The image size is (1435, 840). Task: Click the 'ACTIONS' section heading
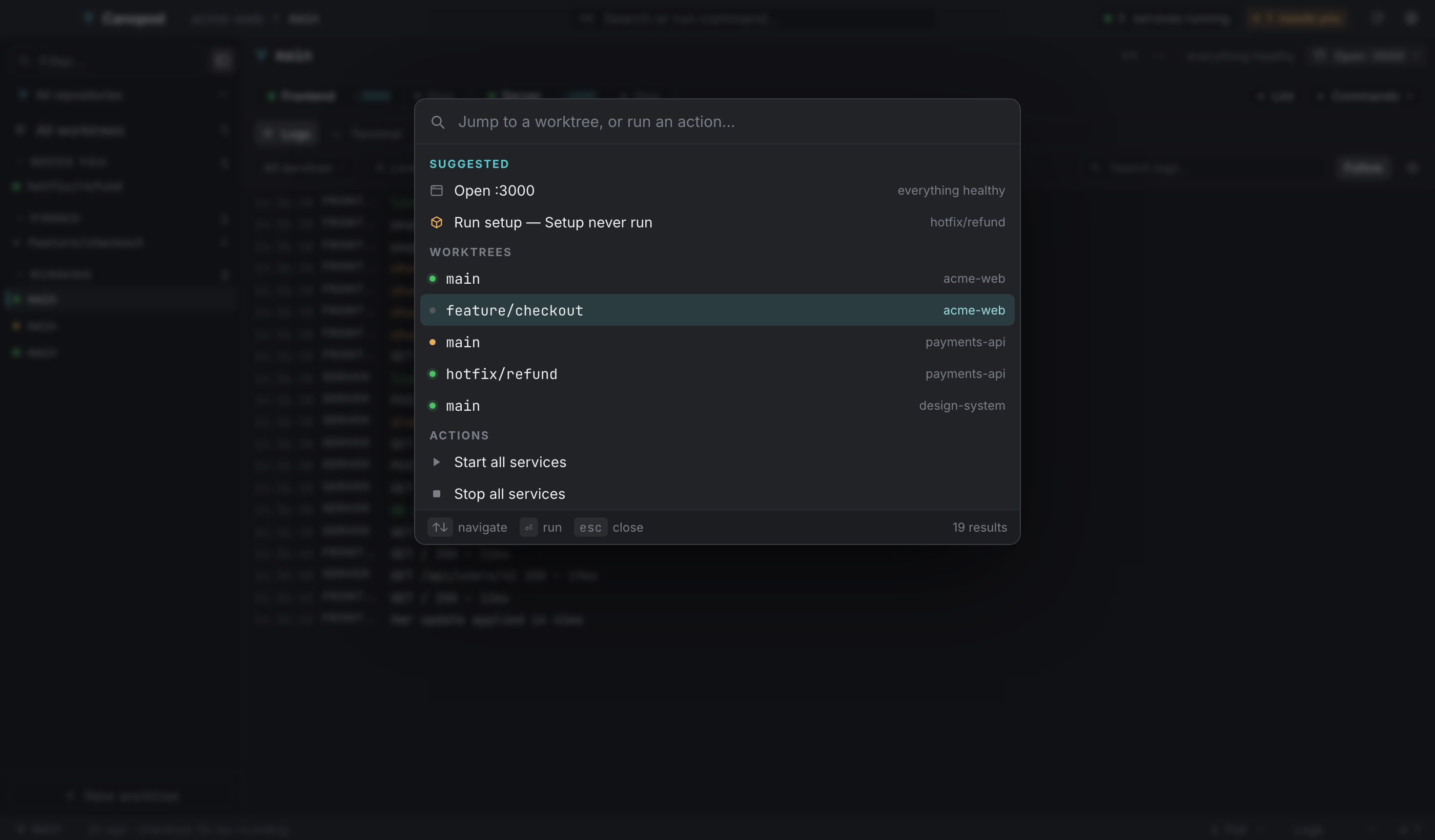pyautogui.click(x=459, y=435)
